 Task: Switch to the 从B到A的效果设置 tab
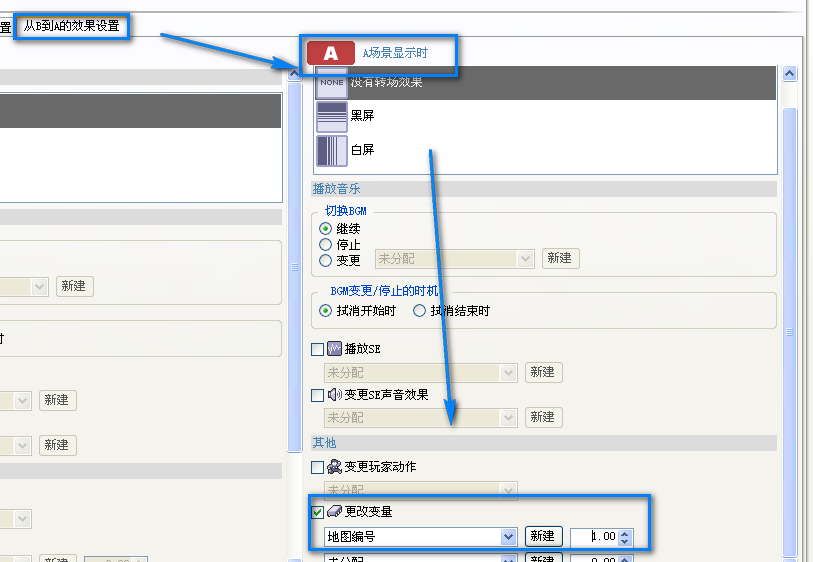pos(72,25)
